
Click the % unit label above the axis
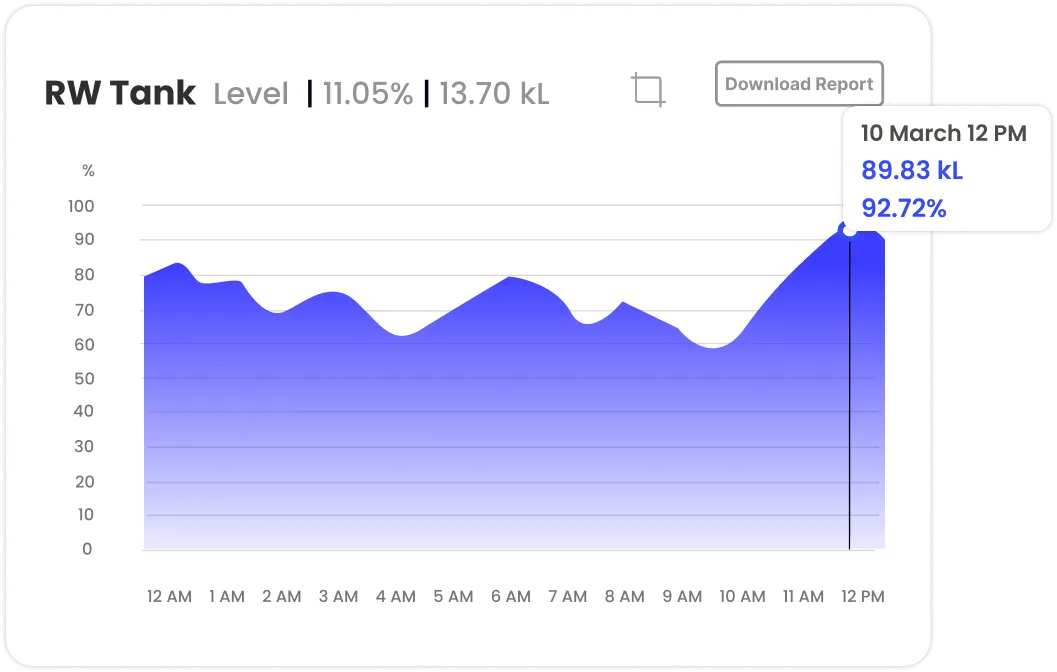tap(88, 171)
